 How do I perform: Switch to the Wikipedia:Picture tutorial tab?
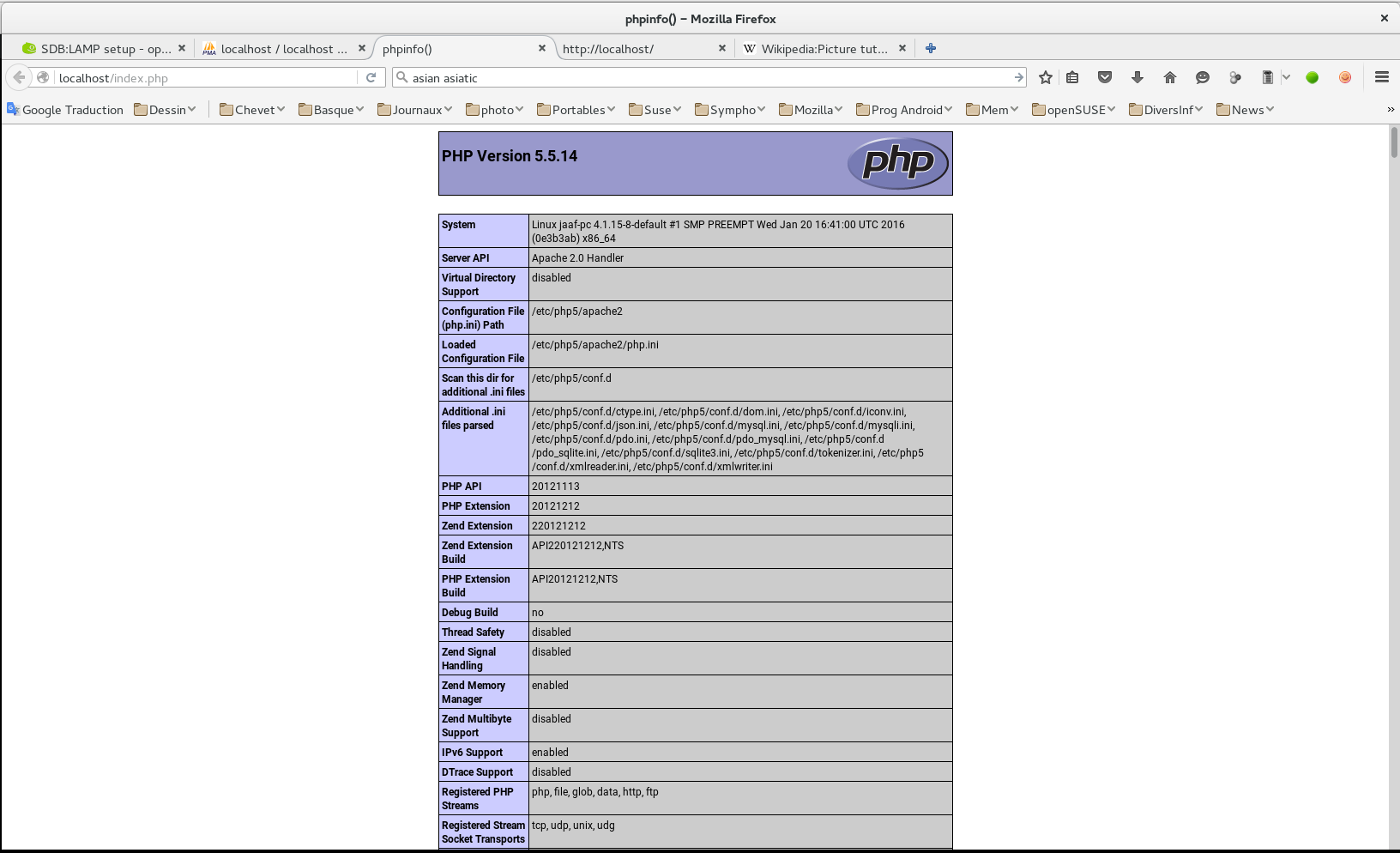[x=824, y=49]
